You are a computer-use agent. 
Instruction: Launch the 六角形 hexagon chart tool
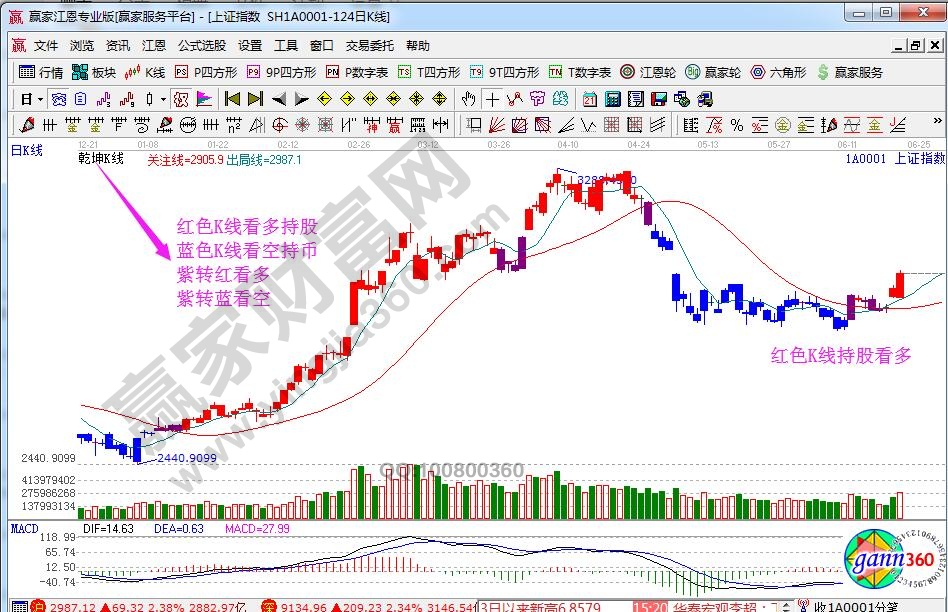tap(778, 72)
